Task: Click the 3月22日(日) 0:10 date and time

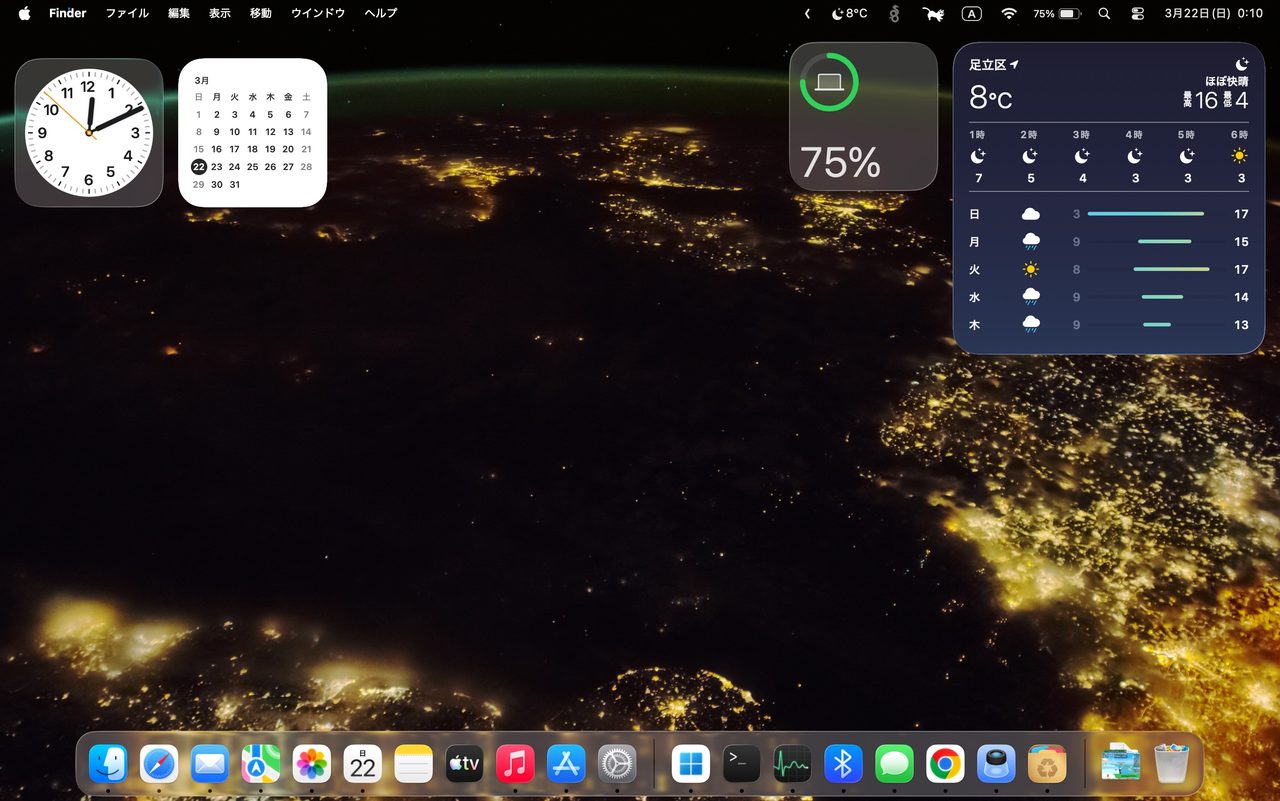Action: point(1213,14)
